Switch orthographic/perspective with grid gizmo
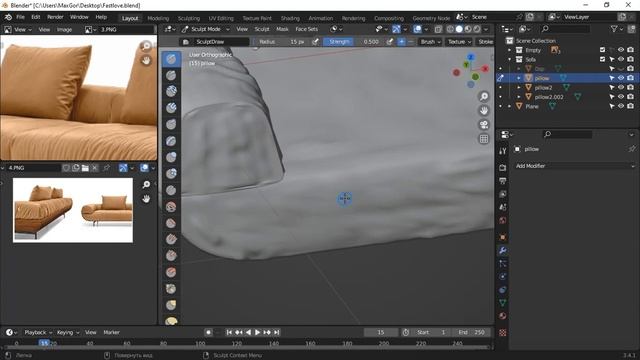Image resolution: width=640 pixels, height=360 pixels. pos(484,139)
